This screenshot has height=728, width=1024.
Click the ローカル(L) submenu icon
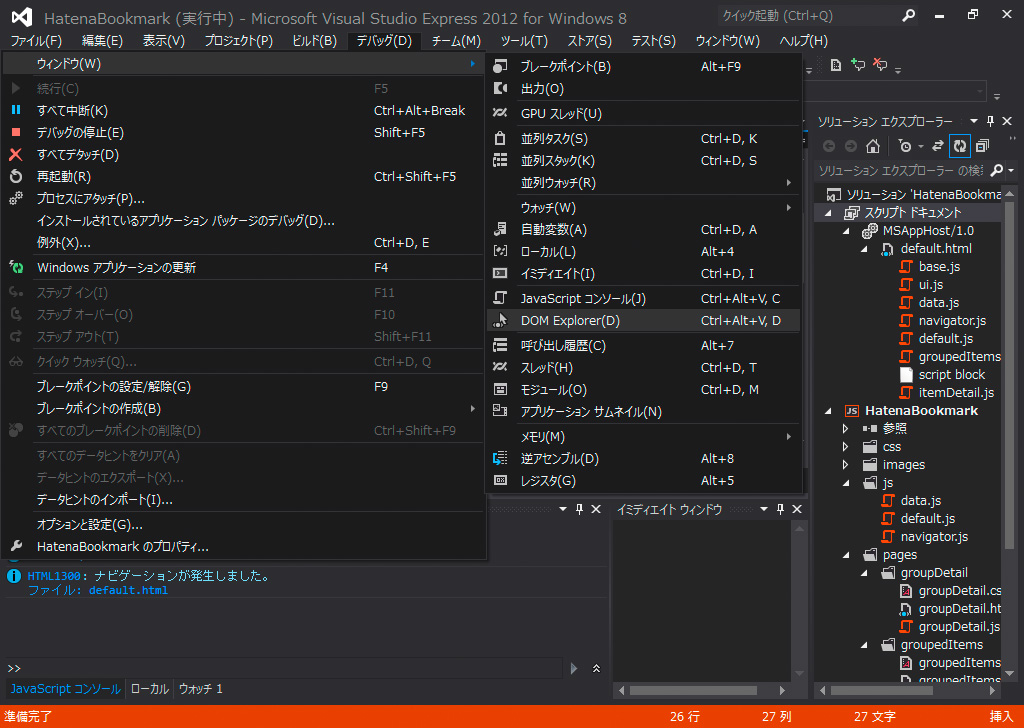[500, 251]
